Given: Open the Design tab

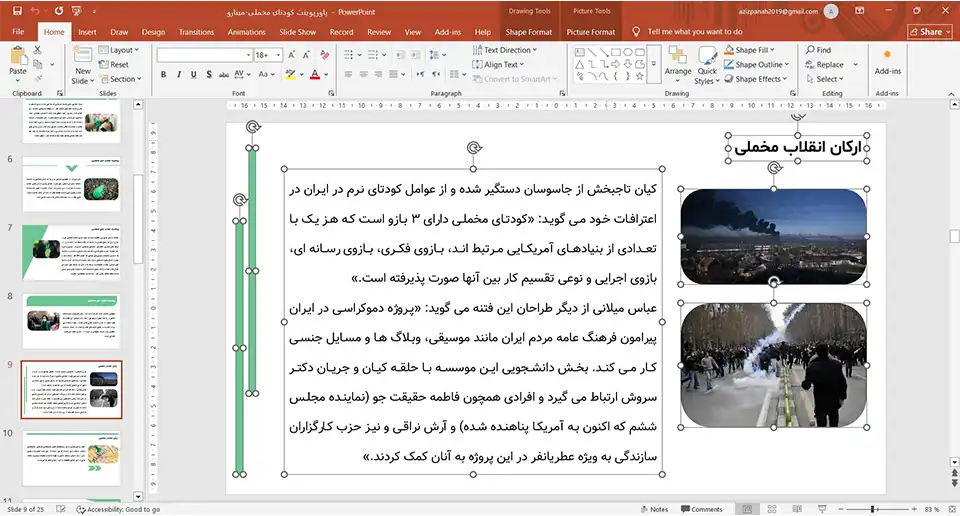Looking at the screenshot, I should tap(153, 32).
